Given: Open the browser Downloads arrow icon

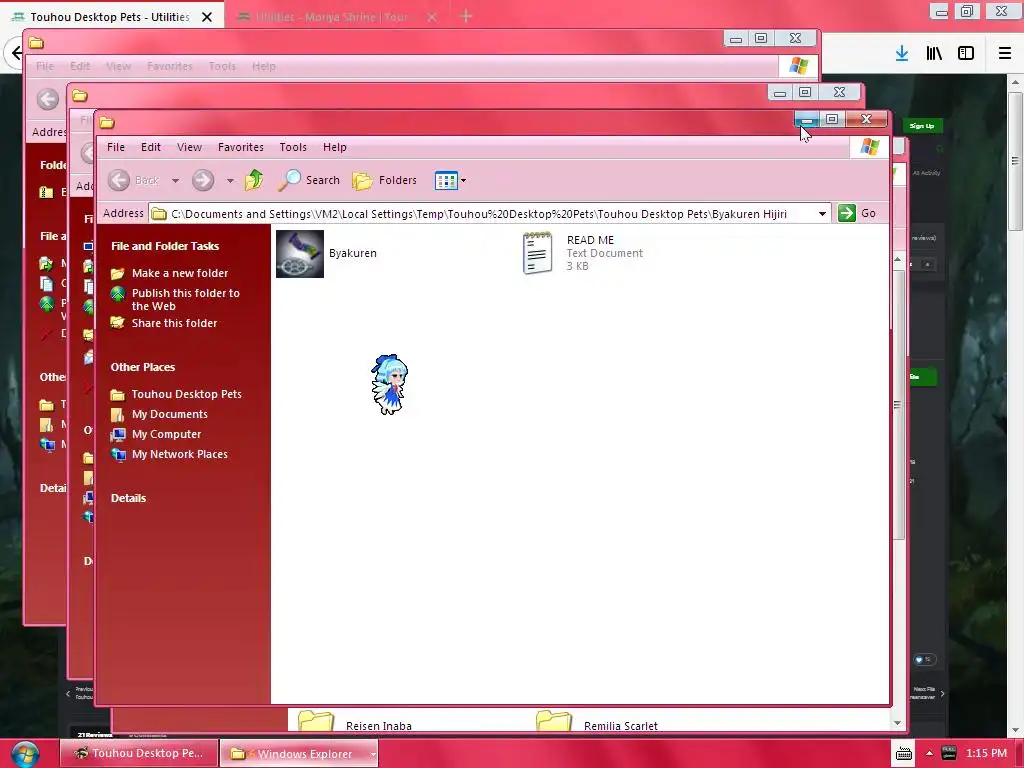Looking at the screenshot, I should (902, 53).
